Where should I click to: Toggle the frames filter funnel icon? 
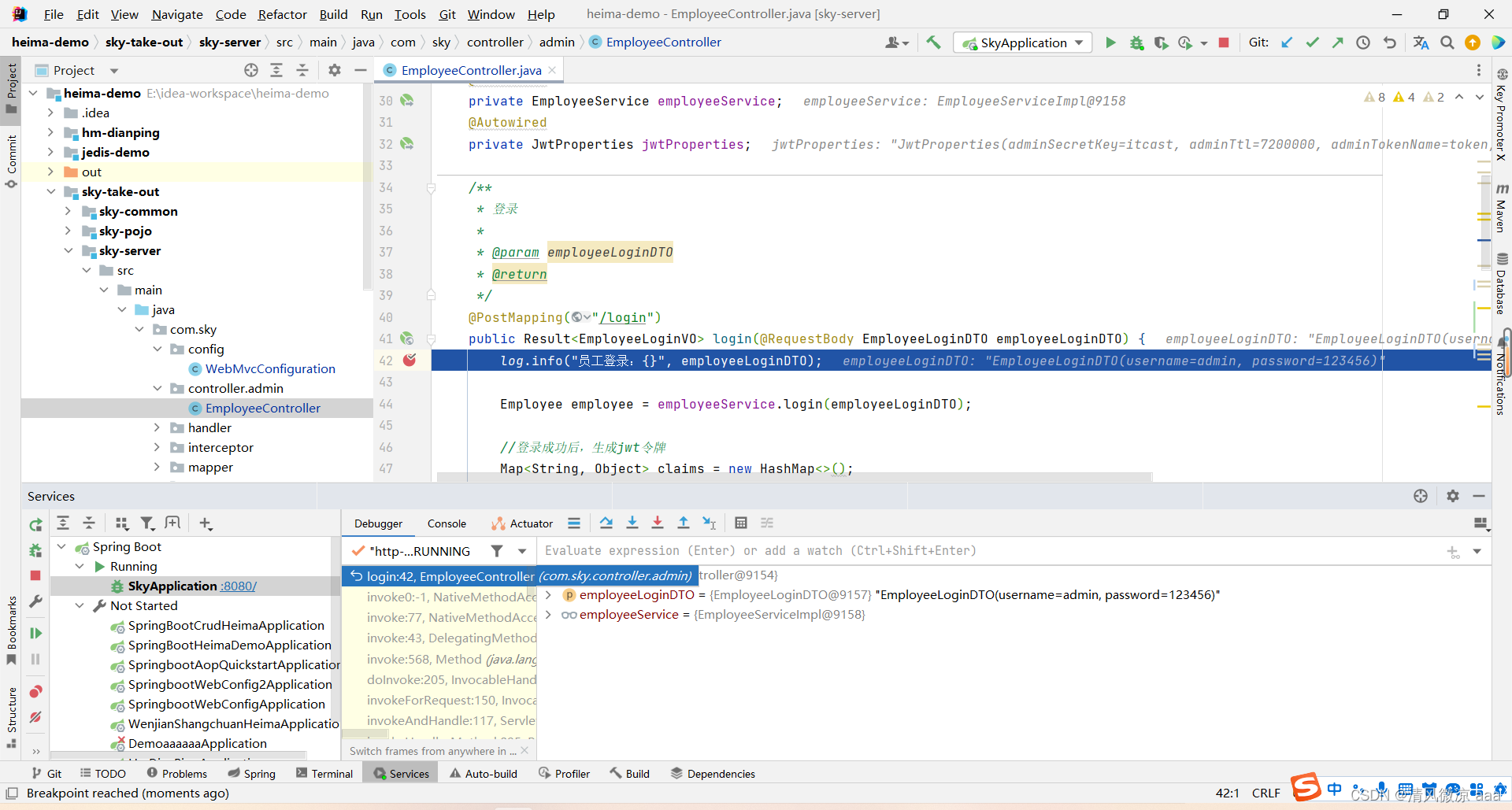pyautogui.click(x=497, y=551)
